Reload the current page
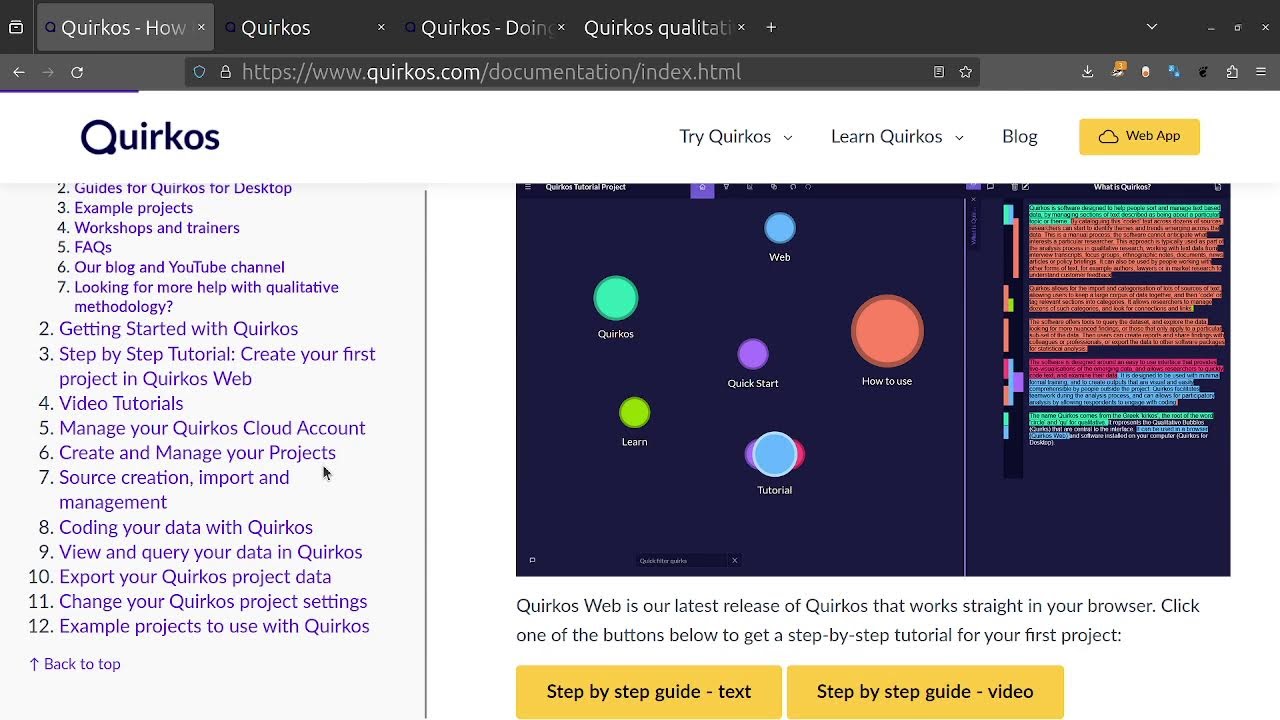The image size is (1280, 720). [77, 72]
